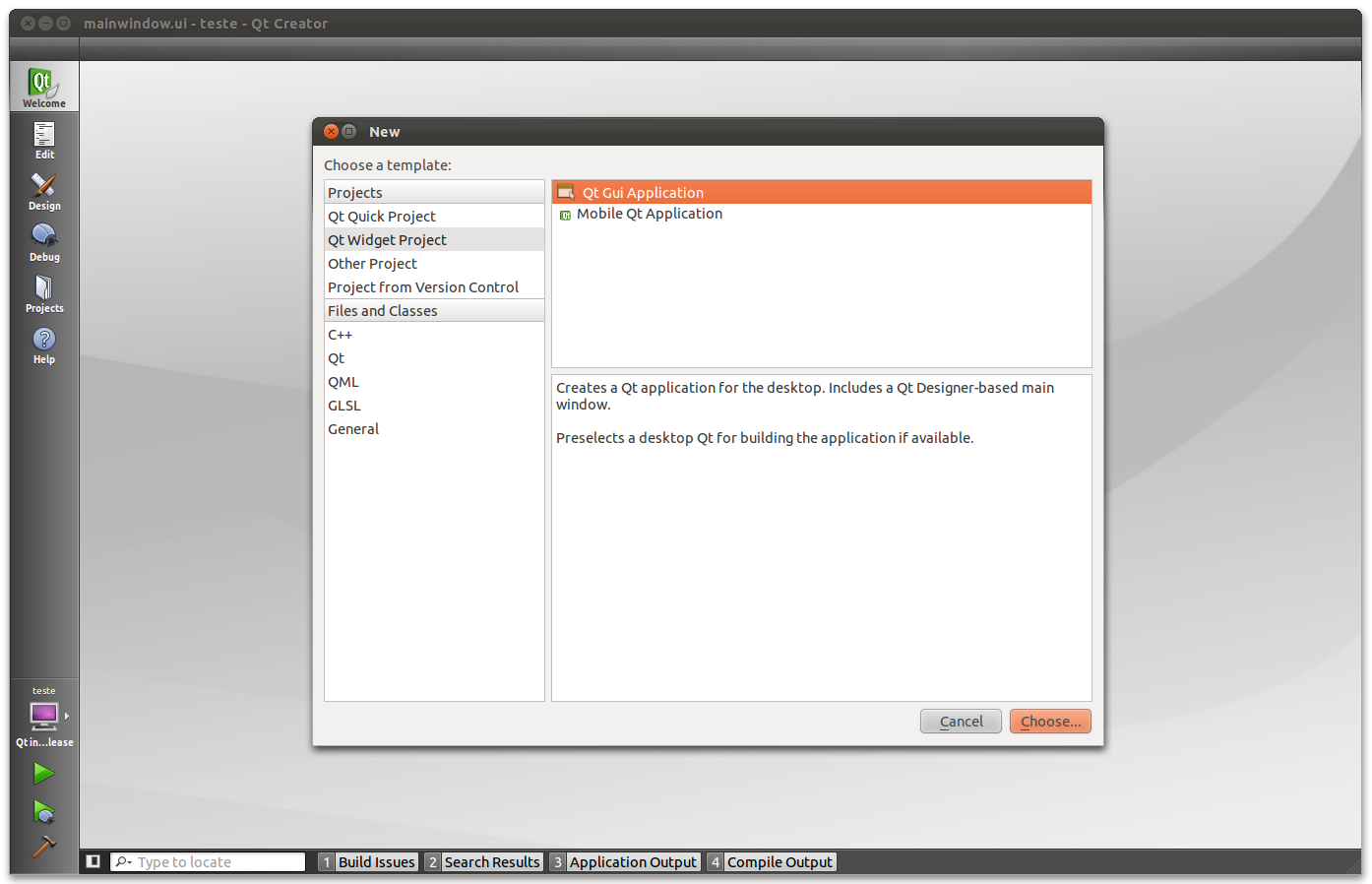
Task: Select Qt Widget Project category
Action: [434, 240]
